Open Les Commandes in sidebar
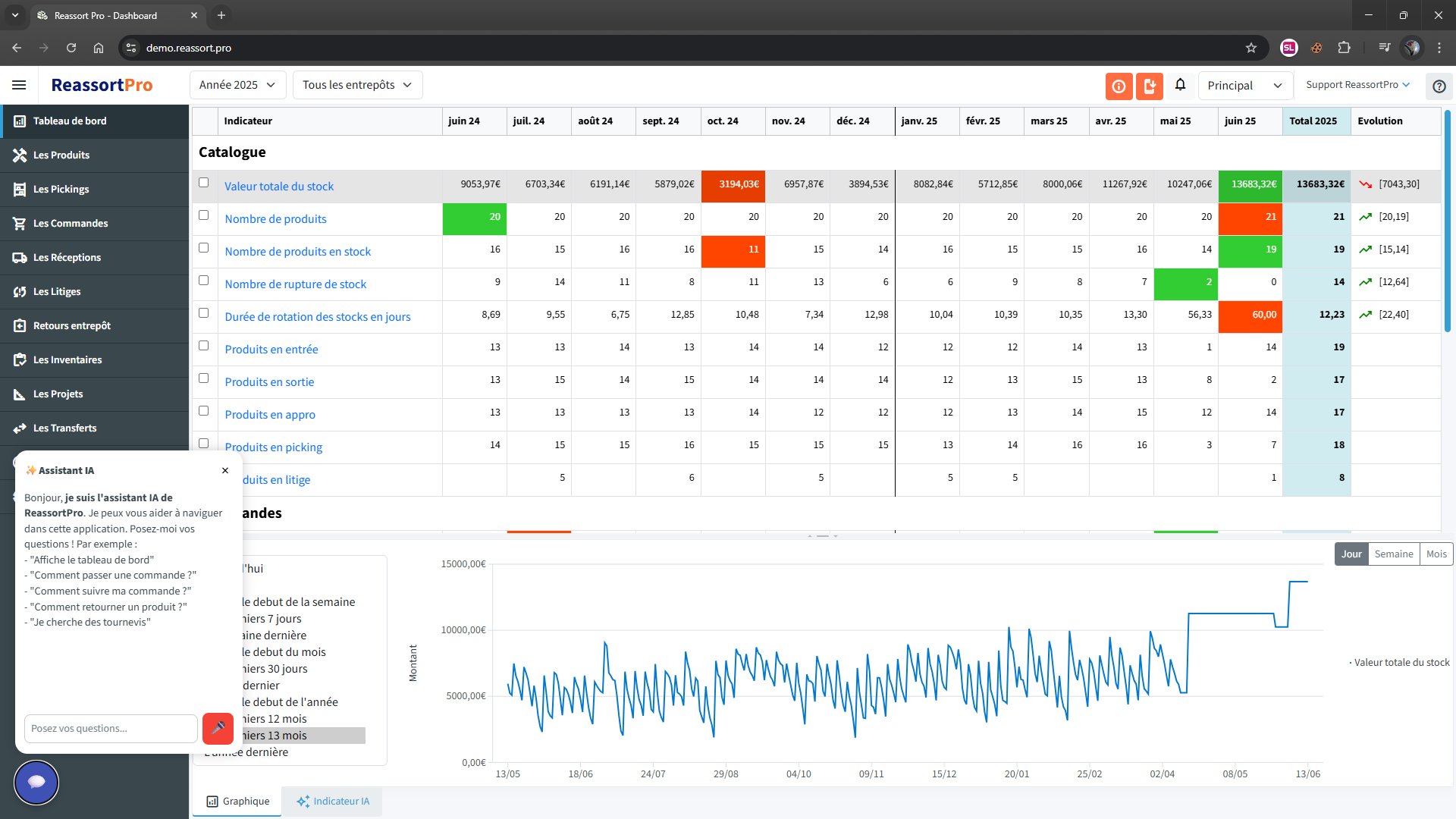1456x819 pixels. click(71, 223)
